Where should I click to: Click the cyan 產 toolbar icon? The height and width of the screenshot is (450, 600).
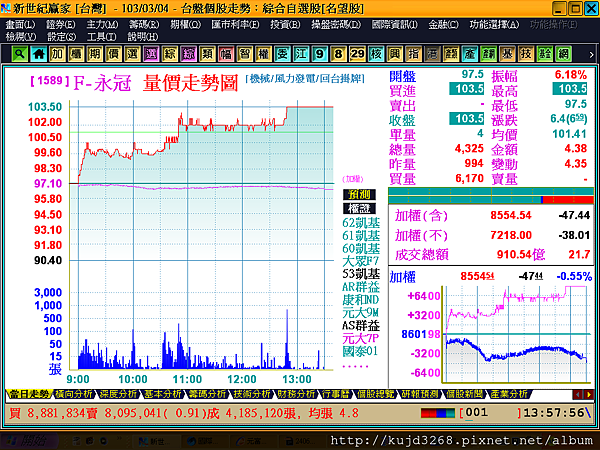pyautogui.click(x=470, y=54)
